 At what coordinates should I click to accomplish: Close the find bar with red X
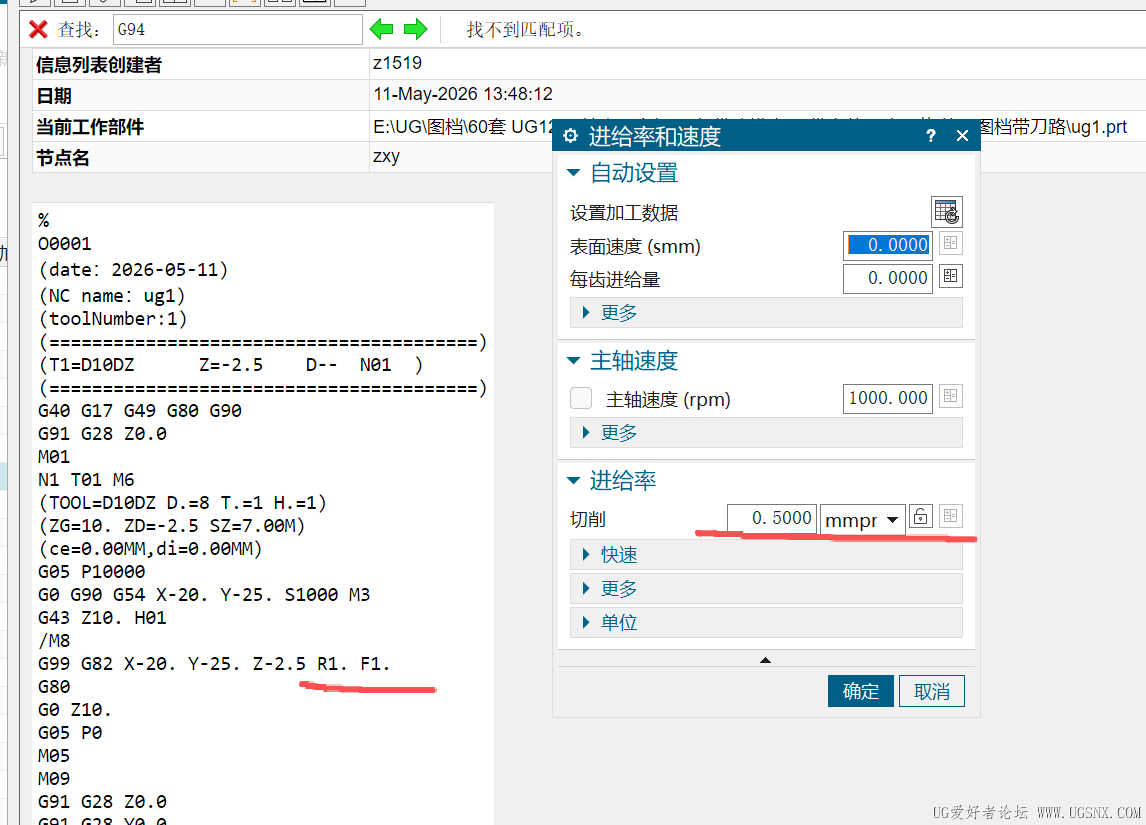38,29
